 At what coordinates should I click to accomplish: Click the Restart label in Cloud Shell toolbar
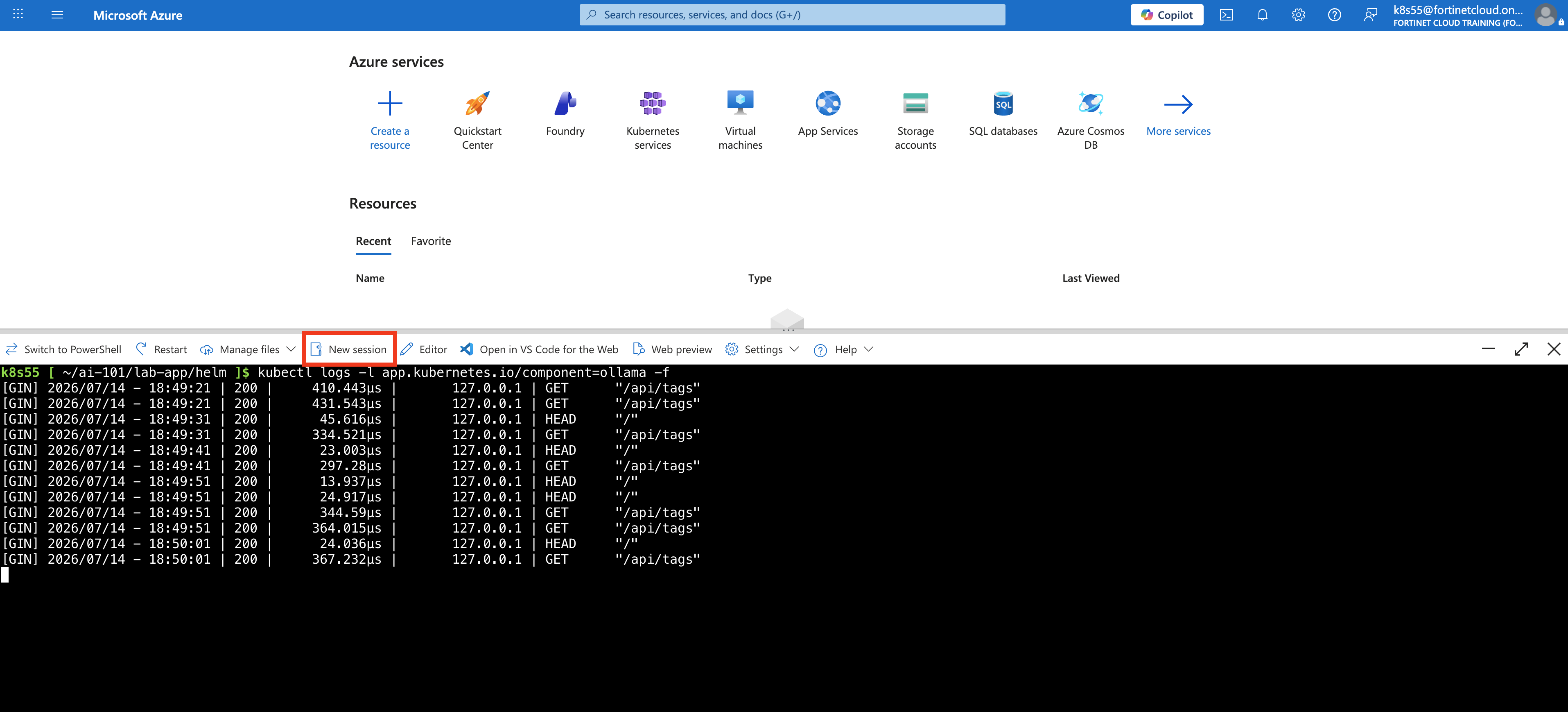coord(170,349)
